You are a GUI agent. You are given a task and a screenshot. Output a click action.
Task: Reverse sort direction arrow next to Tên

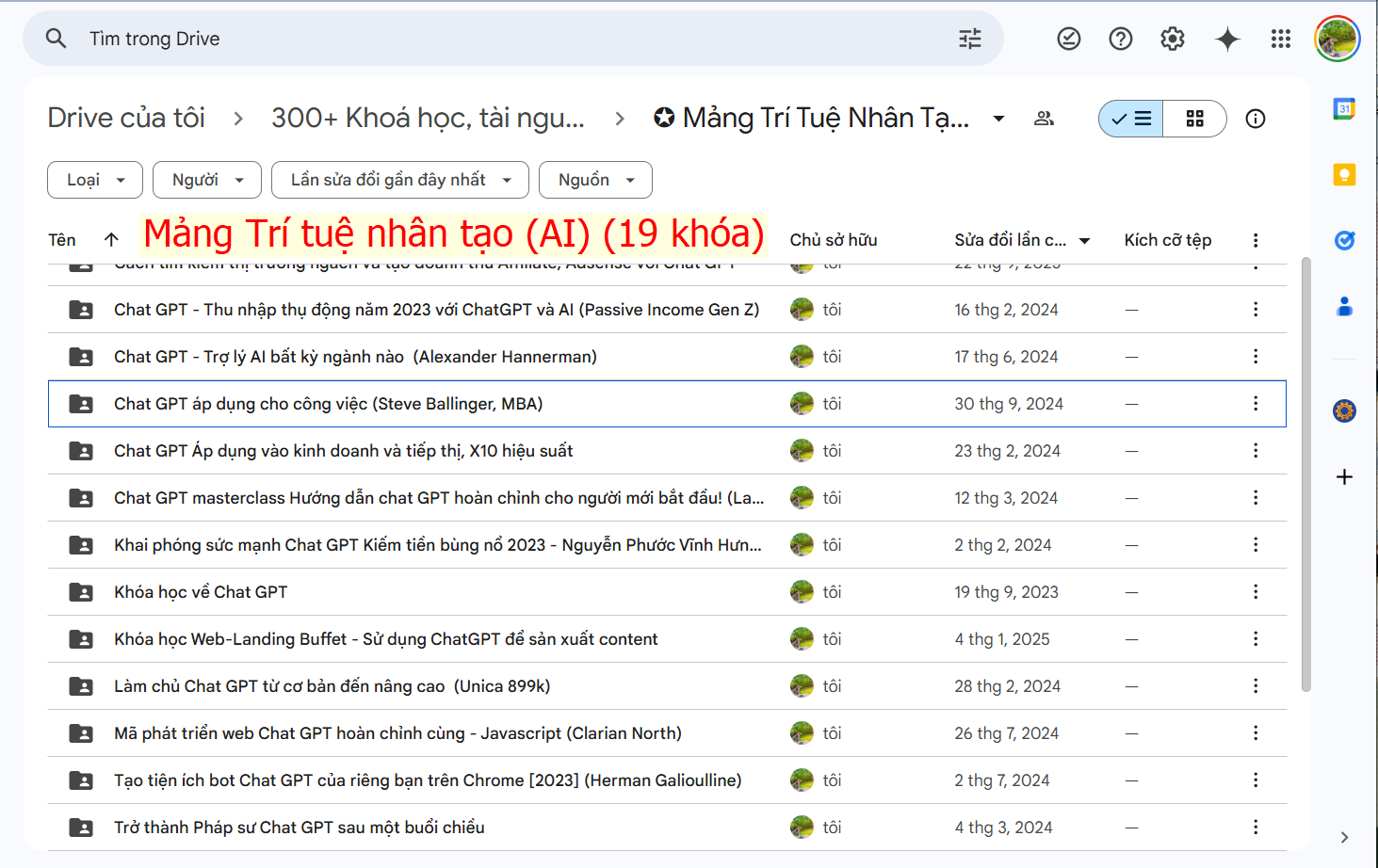pos(111,239)
